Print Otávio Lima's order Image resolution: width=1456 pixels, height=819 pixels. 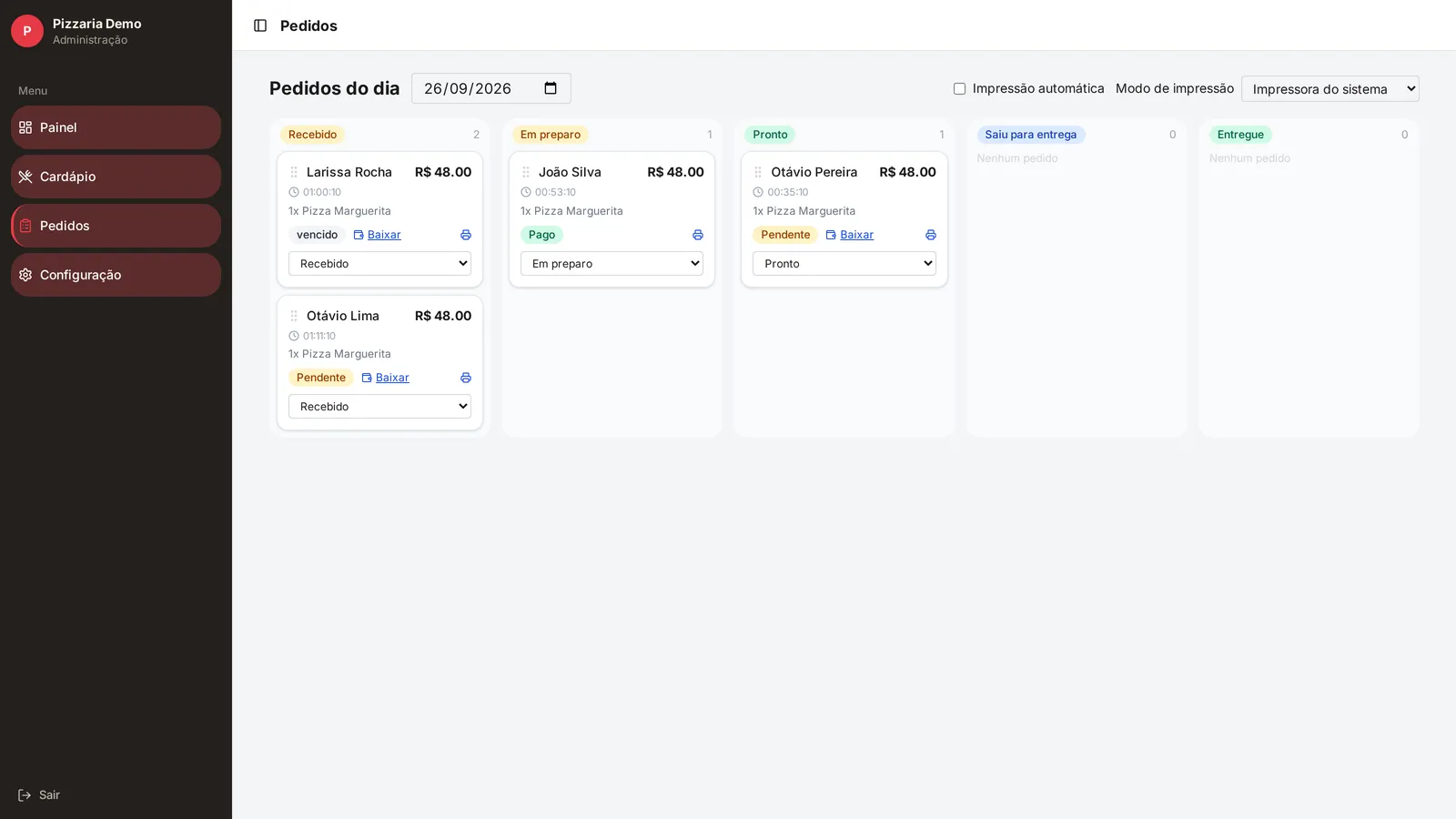466,378
